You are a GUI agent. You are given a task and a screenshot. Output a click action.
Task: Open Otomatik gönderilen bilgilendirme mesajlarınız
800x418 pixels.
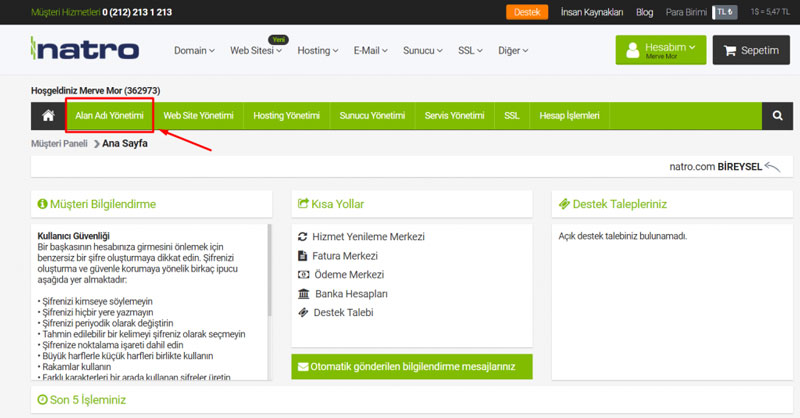click(412, 367)
